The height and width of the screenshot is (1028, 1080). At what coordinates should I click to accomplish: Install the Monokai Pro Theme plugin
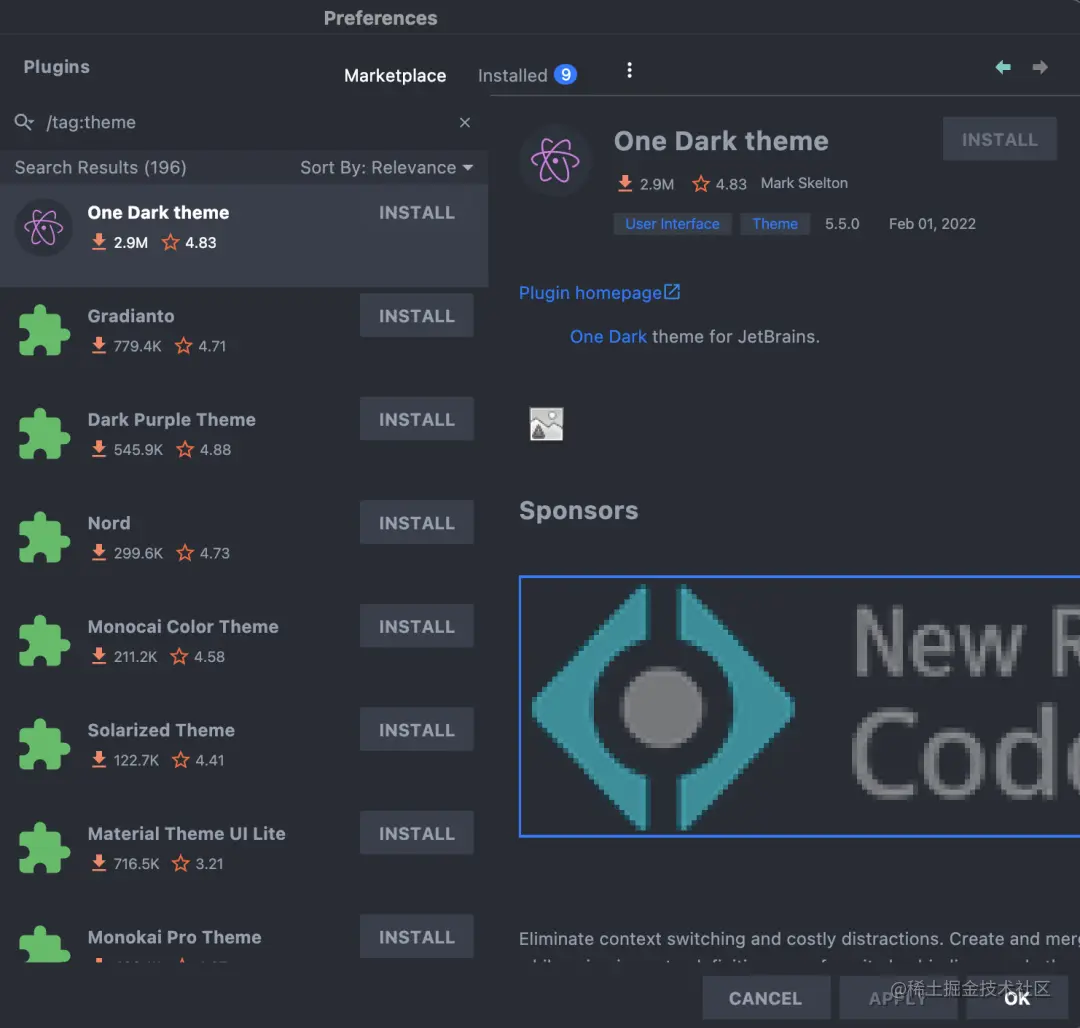coord(417,936)
